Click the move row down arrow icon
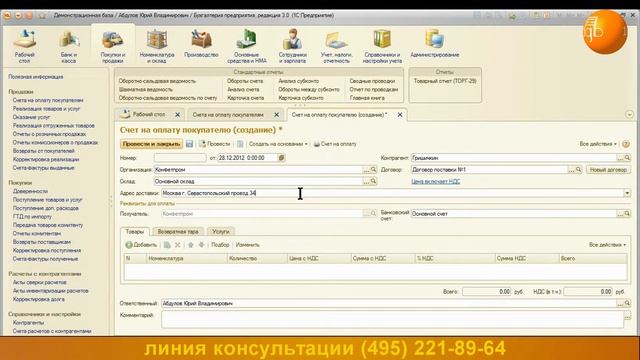 click(201, 245)
